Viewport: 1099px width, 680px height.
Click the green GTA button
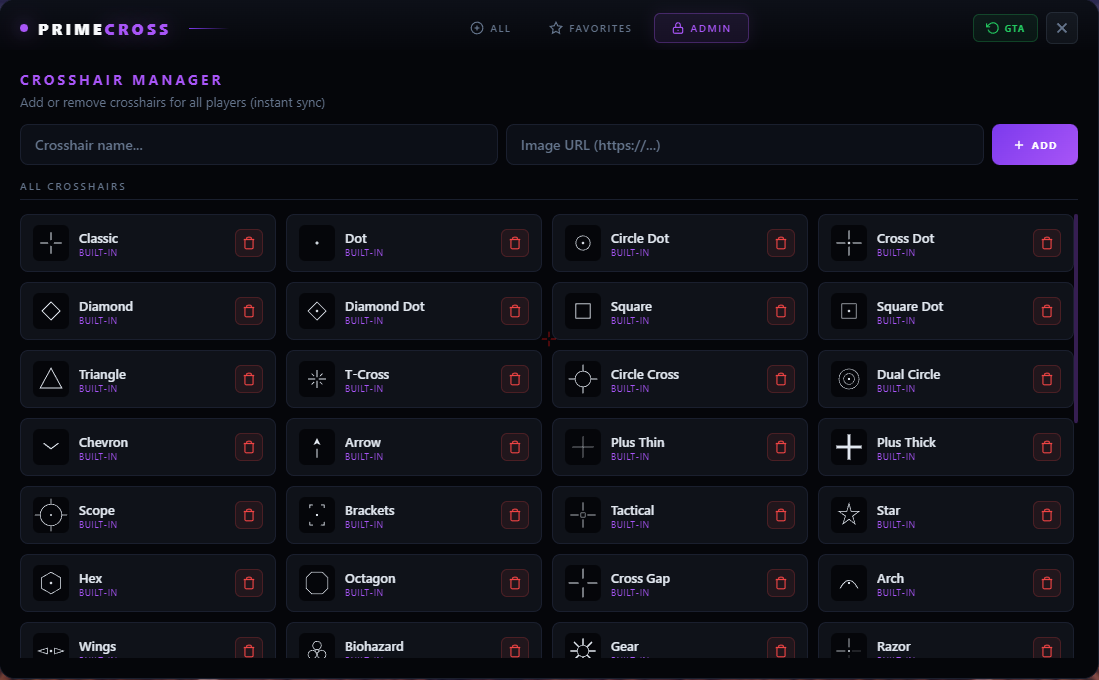pos(1005,28)
